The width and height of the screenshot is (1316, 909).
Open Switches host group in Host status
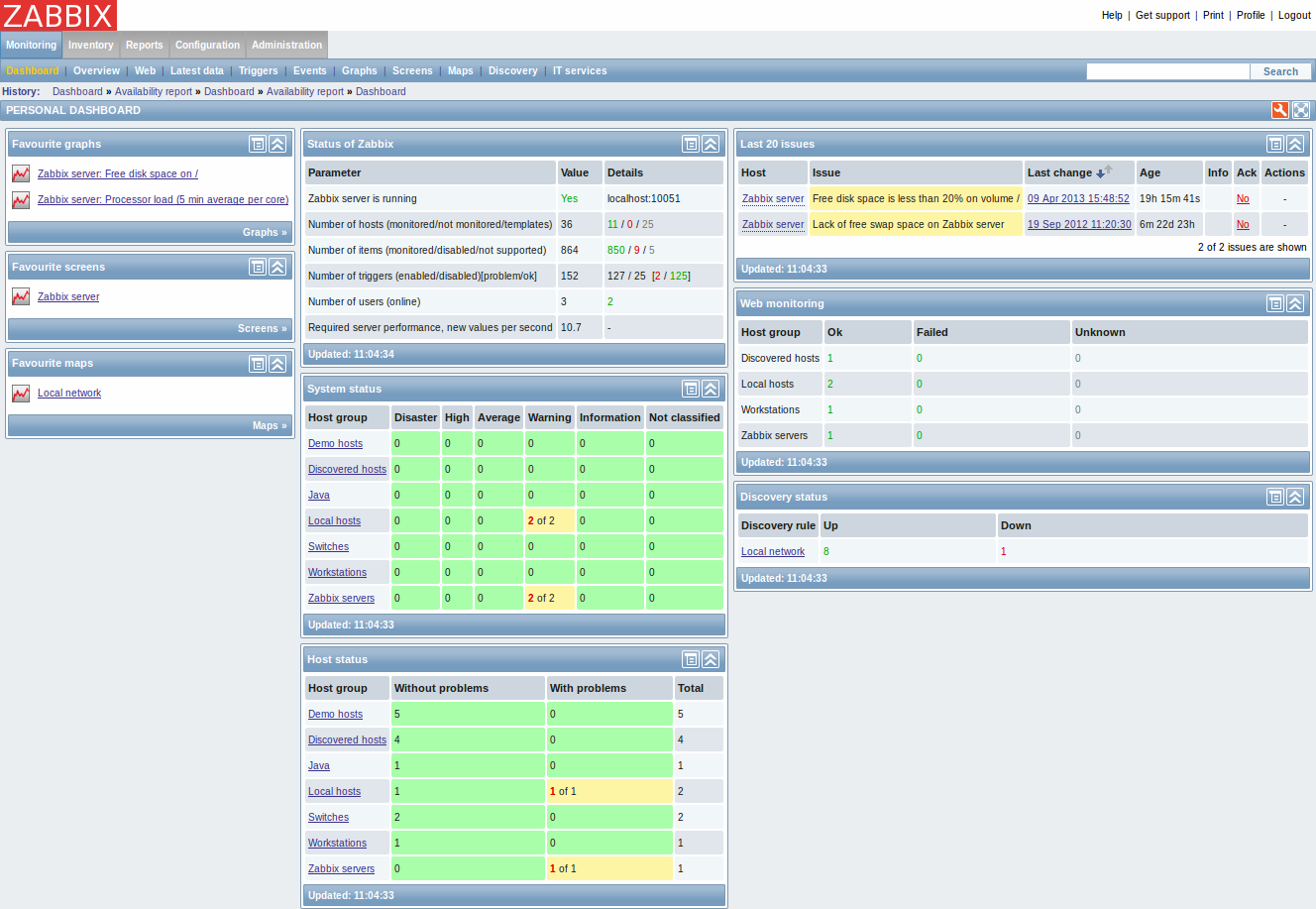[x=328, y=817]
